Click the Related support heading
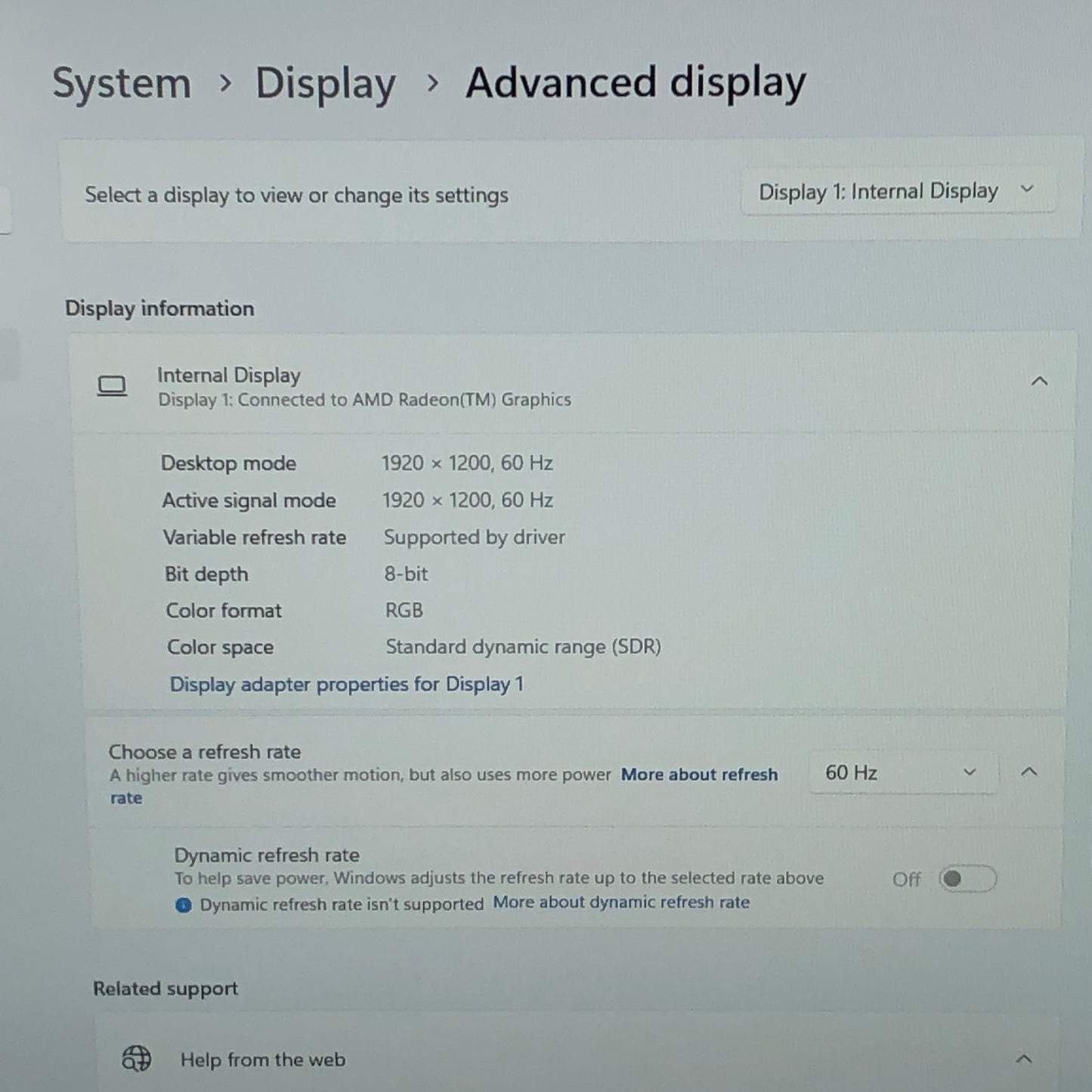 pos(166,988)
